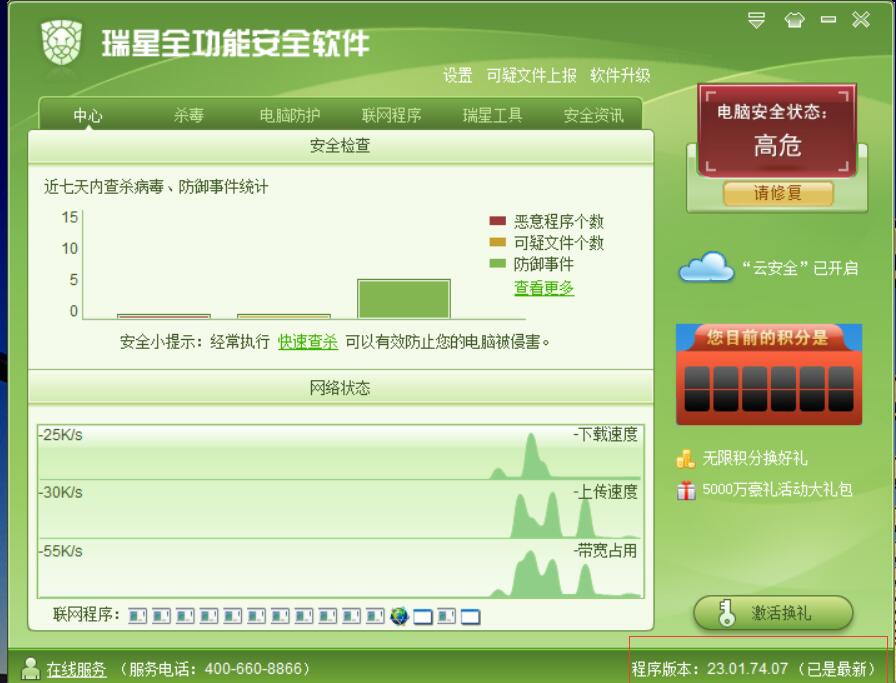Click the 30K/s upload scale label

click(x=61, y=492)
